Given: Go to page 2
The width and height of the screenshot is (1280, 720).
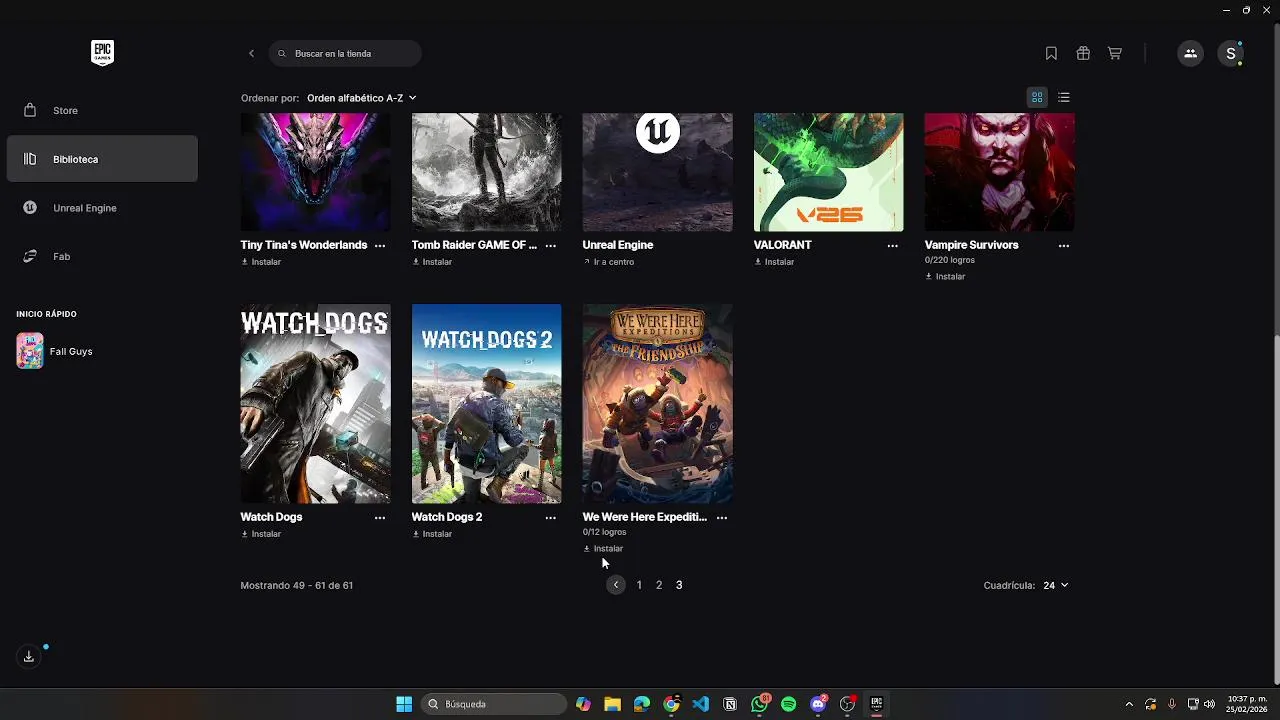Looking at the screenshot, I should (659, 585).
